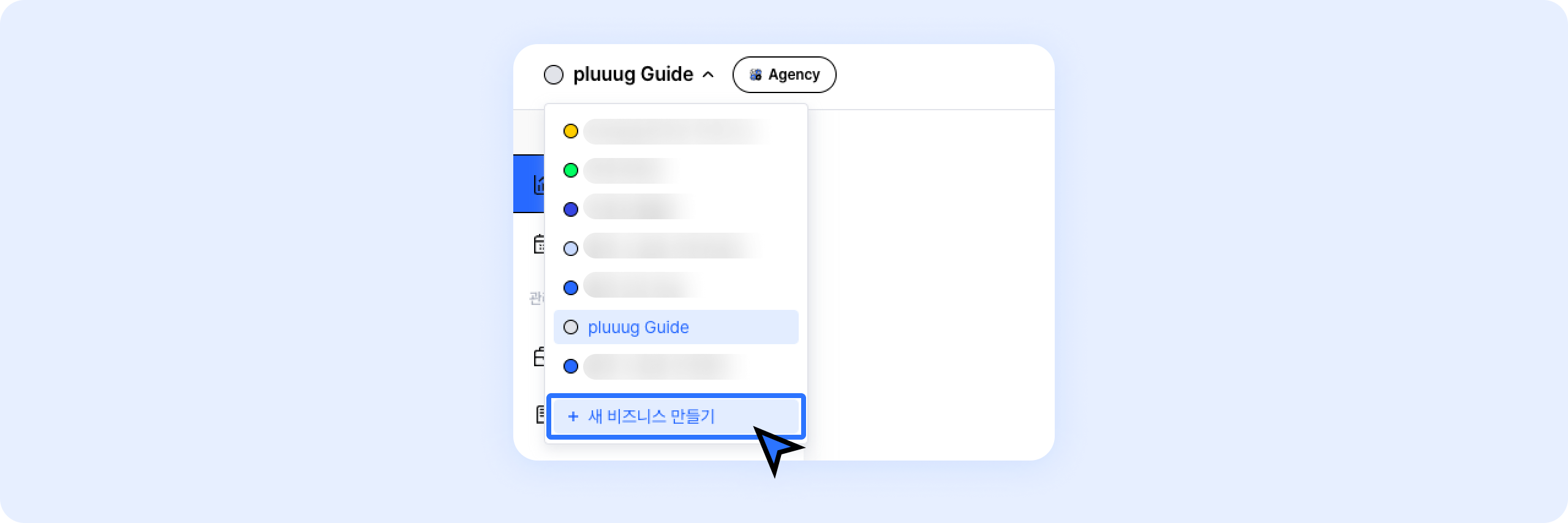The width and height of the screenshot is (1568, 523).
Task: Click the pluuug Guide header title
Action: click(633, 74)
